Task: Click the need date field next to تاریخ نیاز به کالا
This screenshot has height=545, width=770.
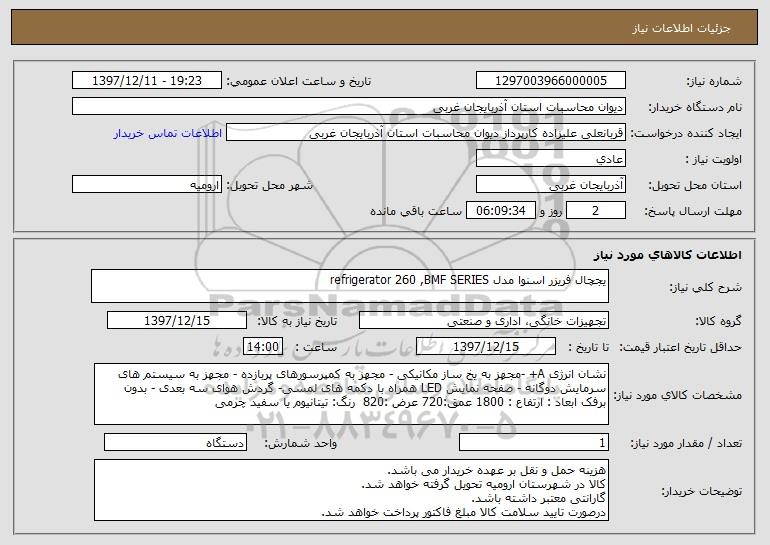Action: 177,321
